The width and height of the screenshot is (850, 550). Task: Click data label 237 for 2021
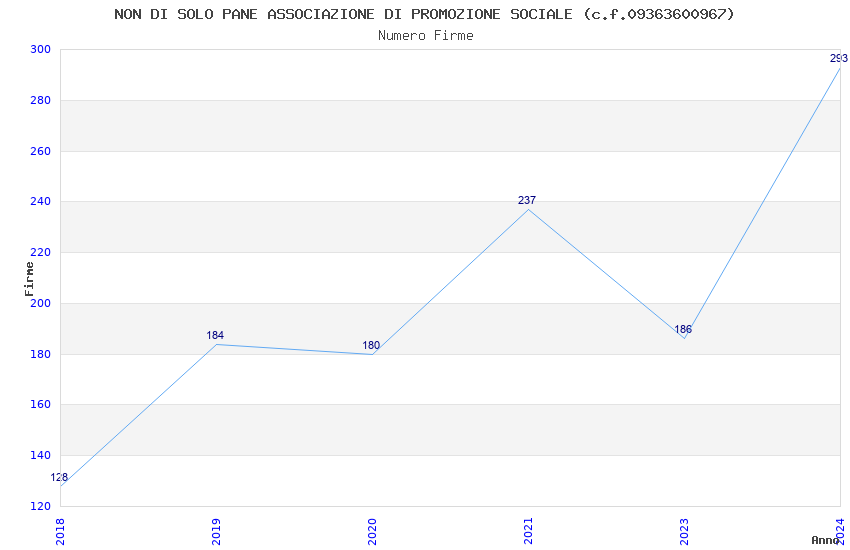(x=527, y=200)
